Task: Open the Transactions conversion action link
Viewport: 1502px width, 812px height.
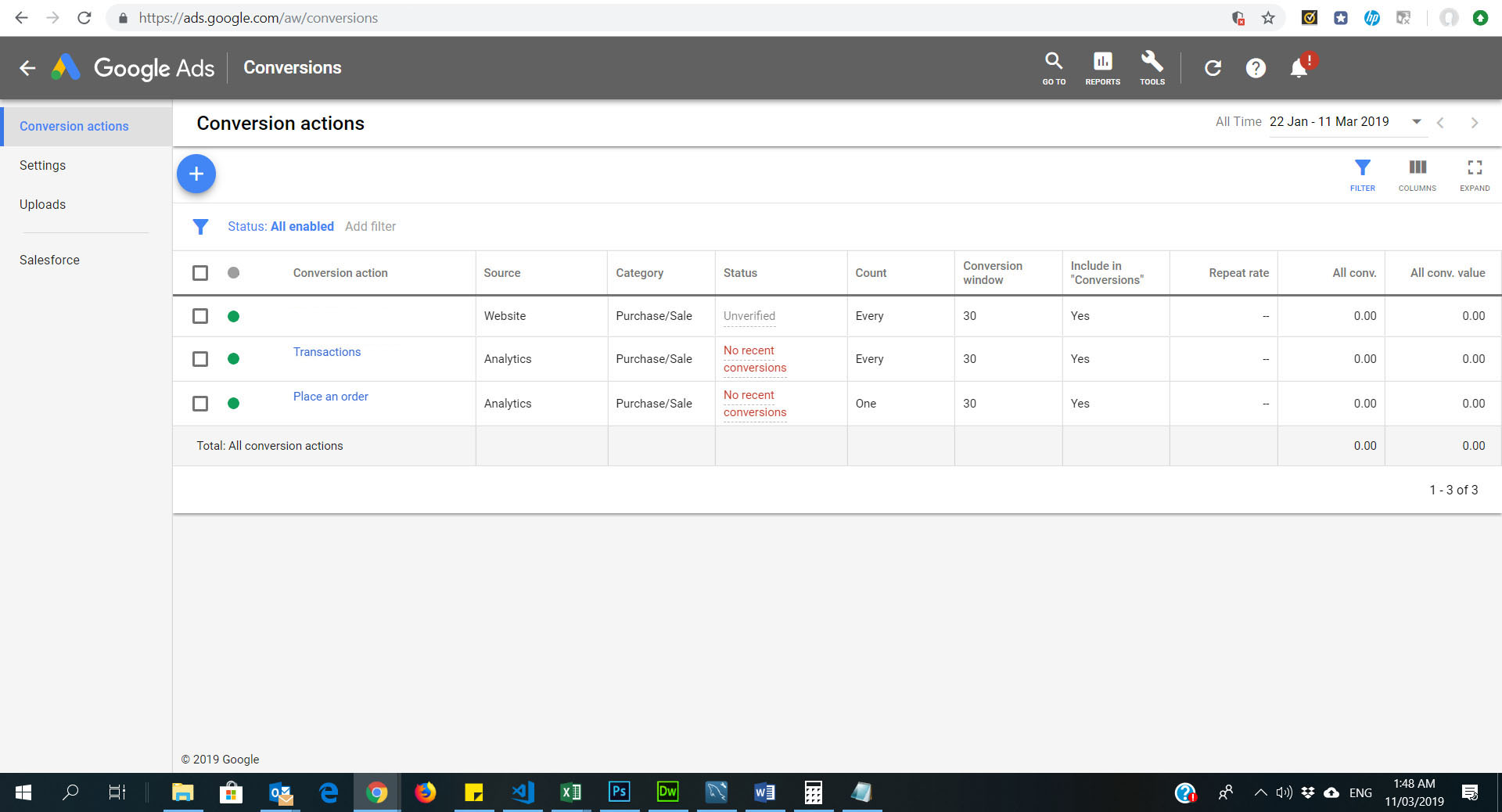Action: (327, 352)
